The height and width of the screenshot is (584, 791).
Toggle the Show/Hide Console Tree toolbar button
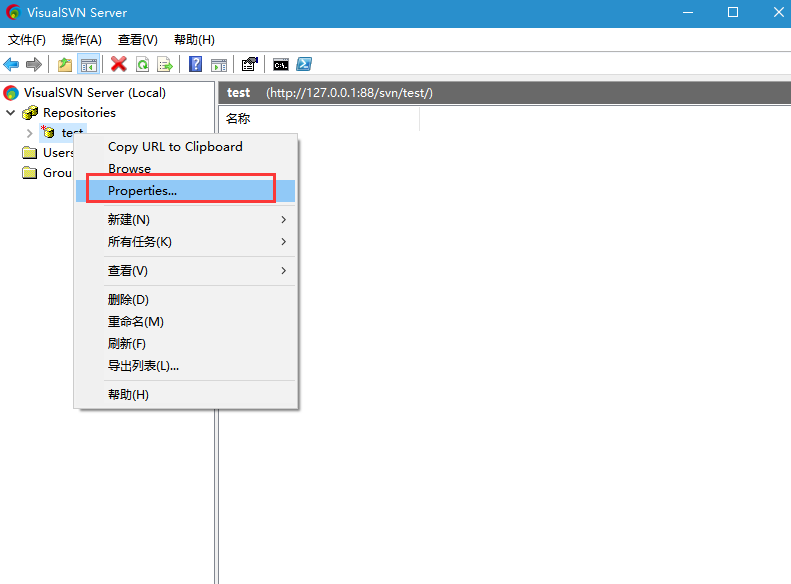click(x=89, y=65)
